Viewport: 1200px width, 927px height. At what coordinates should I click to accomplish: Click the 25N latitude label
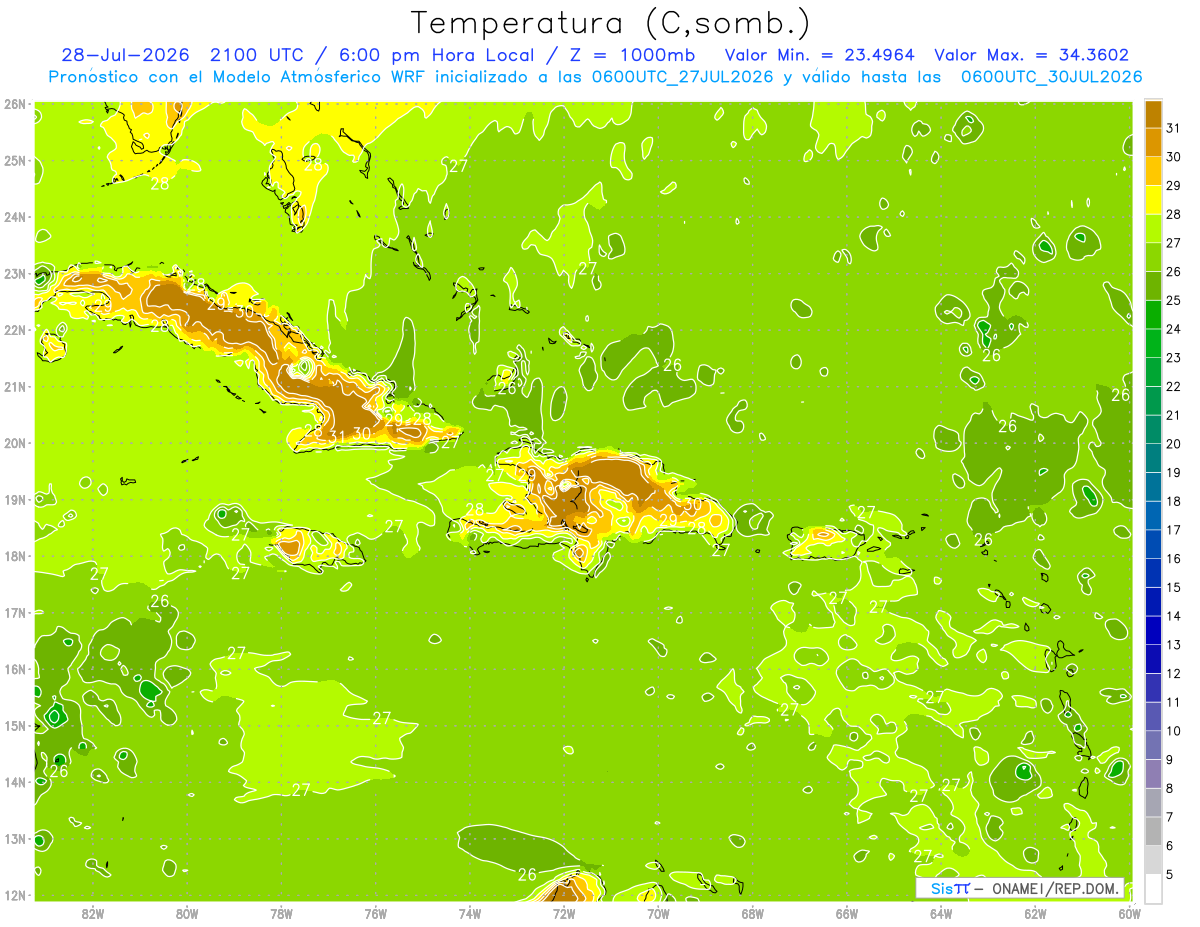coord(14,161)
